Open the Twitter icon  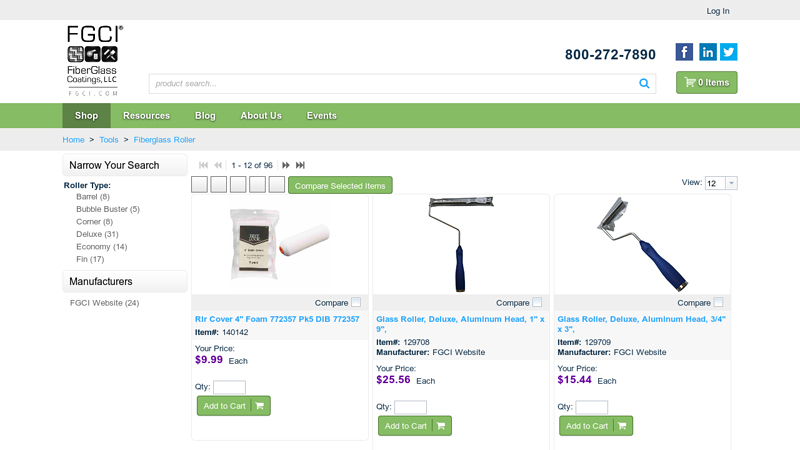point(729,52)
